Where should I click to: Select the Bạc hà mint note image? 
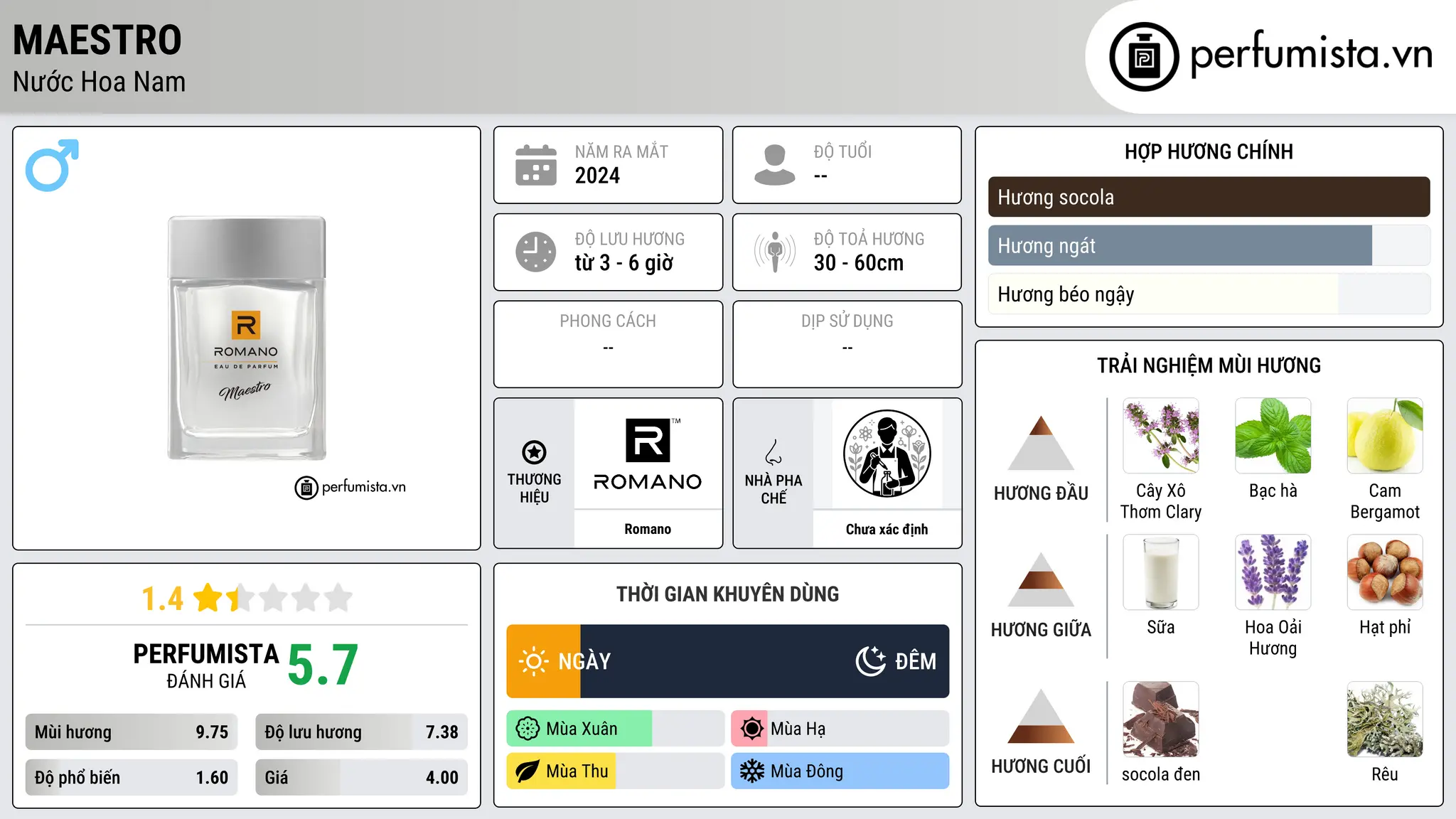[1273, 436]
